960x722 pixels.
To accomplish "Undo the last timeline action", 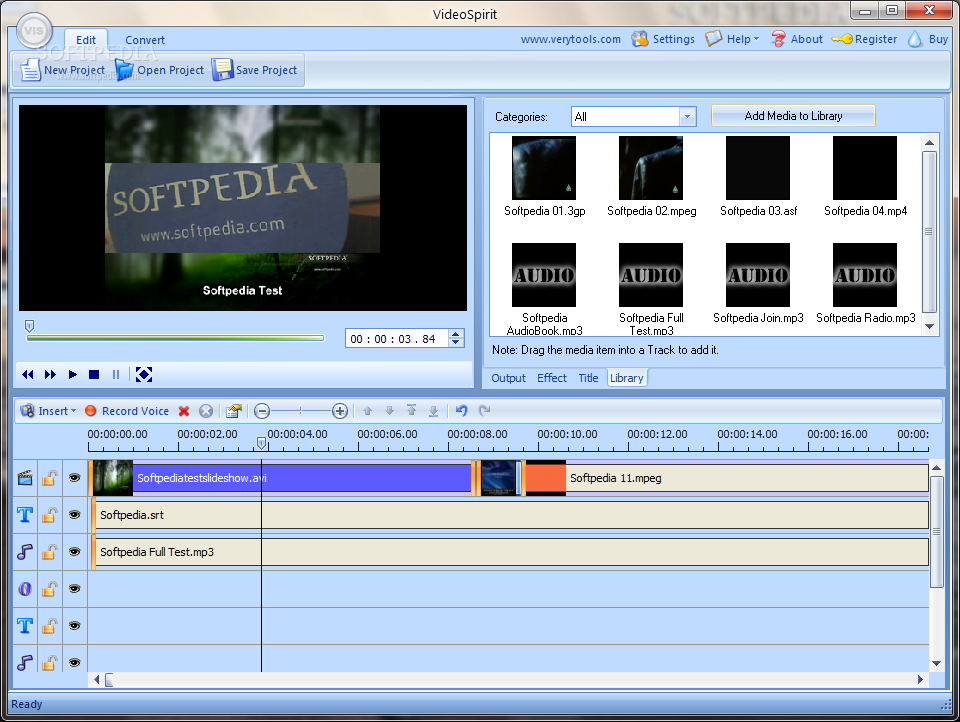I will tap(462, 411).
